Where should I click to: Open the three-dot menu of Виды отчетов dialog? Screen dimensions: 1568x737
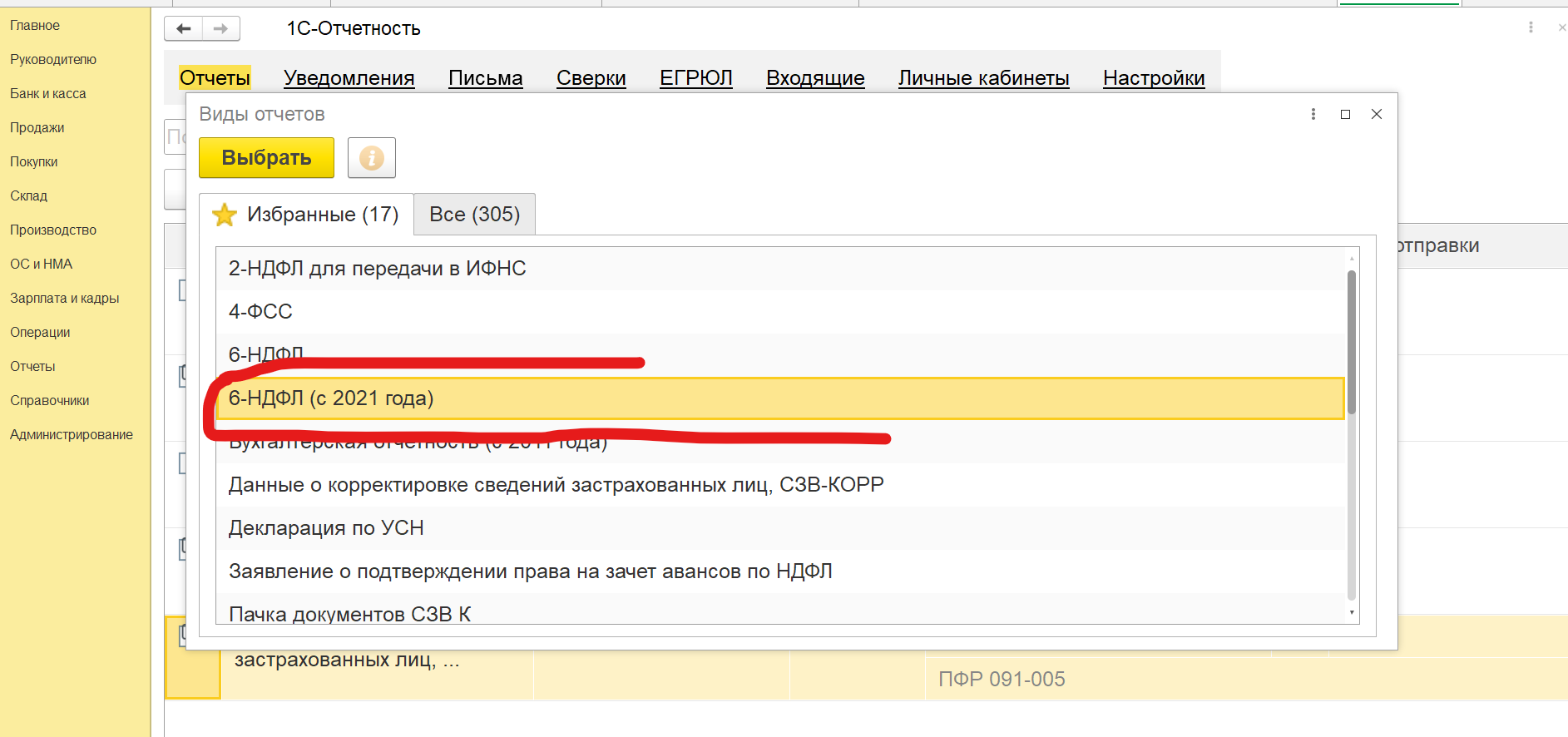point(1313,114)
